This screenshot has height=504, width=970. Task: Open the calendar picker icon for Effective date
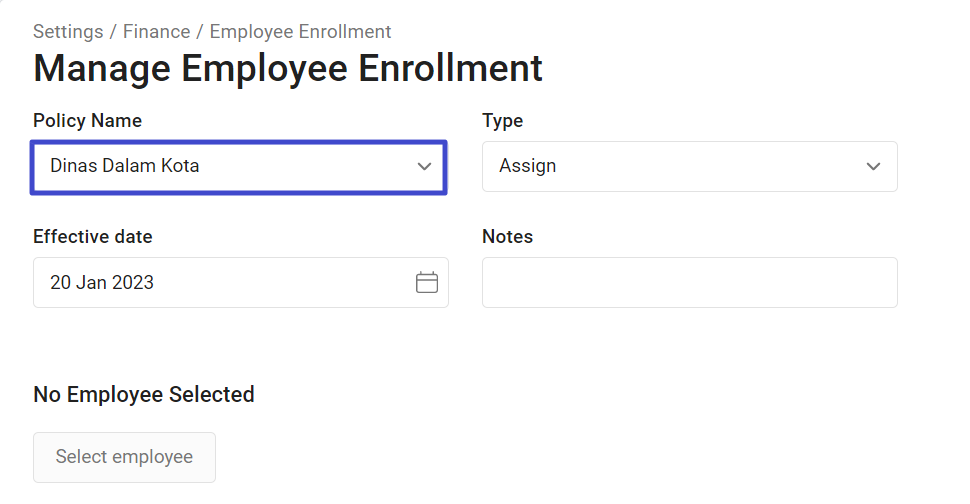pyautogui.click(x=426, y=283)
